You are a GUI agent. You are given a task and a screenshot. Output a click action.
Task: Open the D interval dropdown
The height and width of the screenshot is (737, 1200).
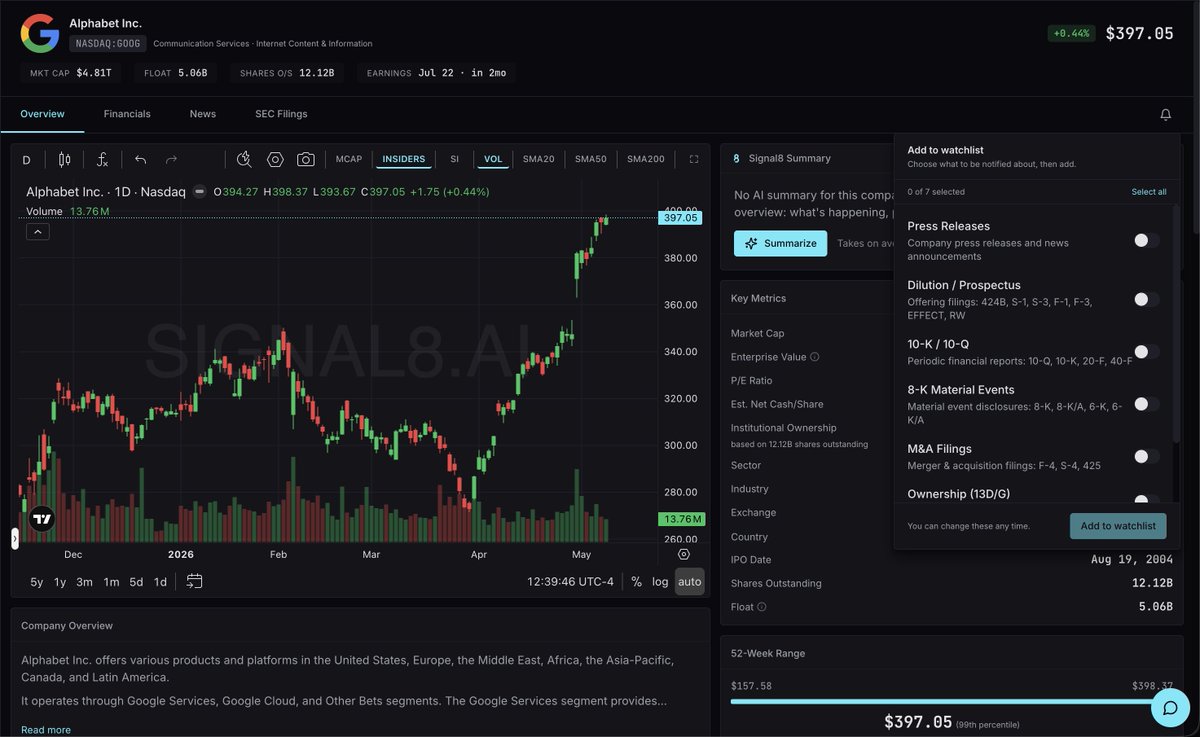tap(26, 159)
